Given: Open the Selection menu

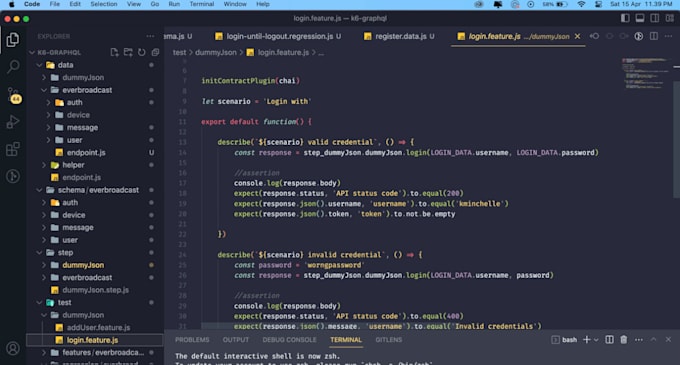Looking at the screenshot, I should pyautogui.click(x=104, y=4).
